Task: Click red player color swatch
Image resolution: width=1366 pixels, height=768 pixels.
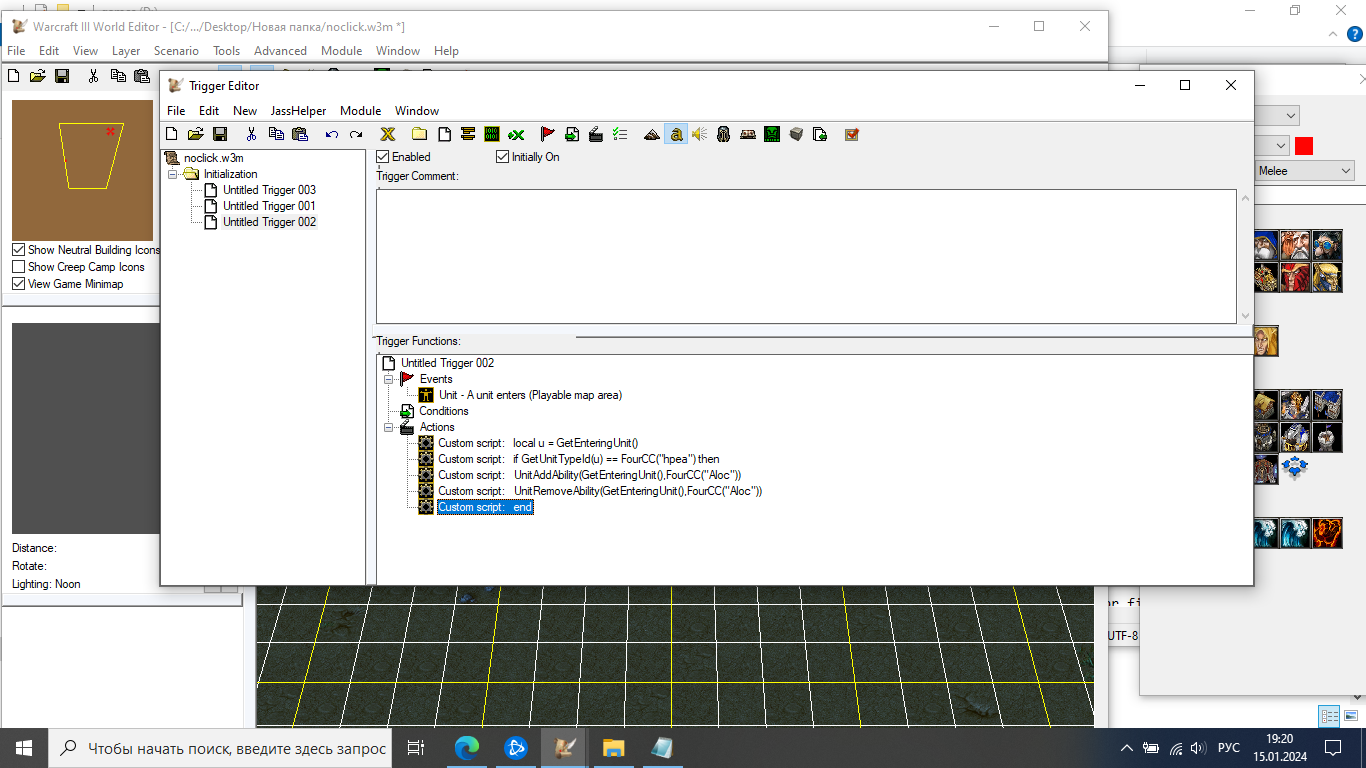Action: [1304, 146]
